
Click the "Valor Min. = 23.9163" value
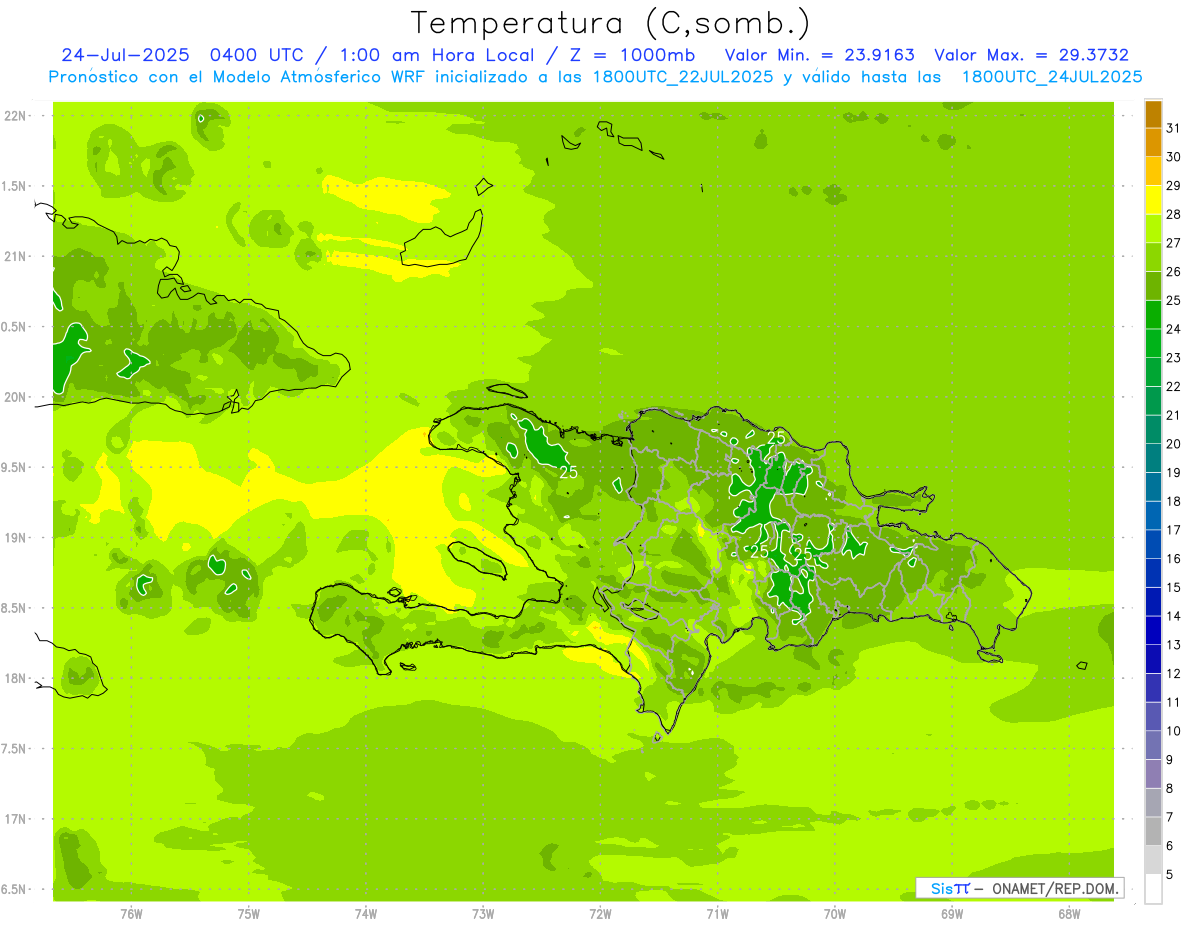tap(819, 55)
